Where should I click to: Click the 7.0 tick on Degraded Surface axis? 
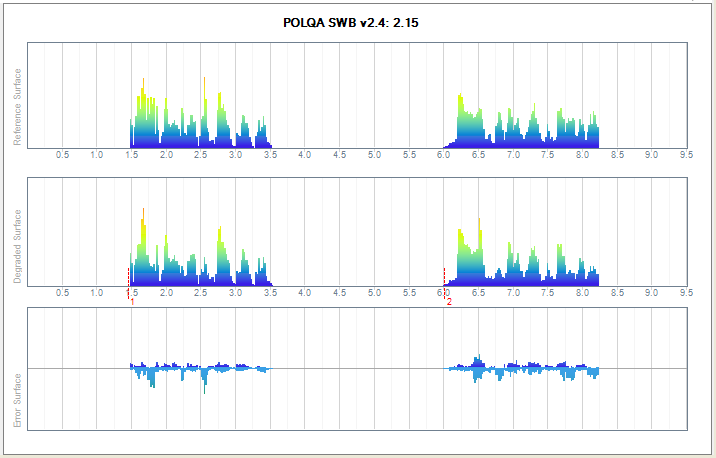click(x=513, y=293)
